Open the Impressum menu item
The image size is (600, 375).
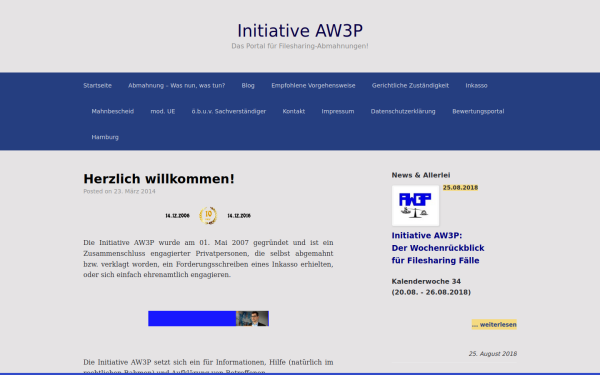click(338, 111)
